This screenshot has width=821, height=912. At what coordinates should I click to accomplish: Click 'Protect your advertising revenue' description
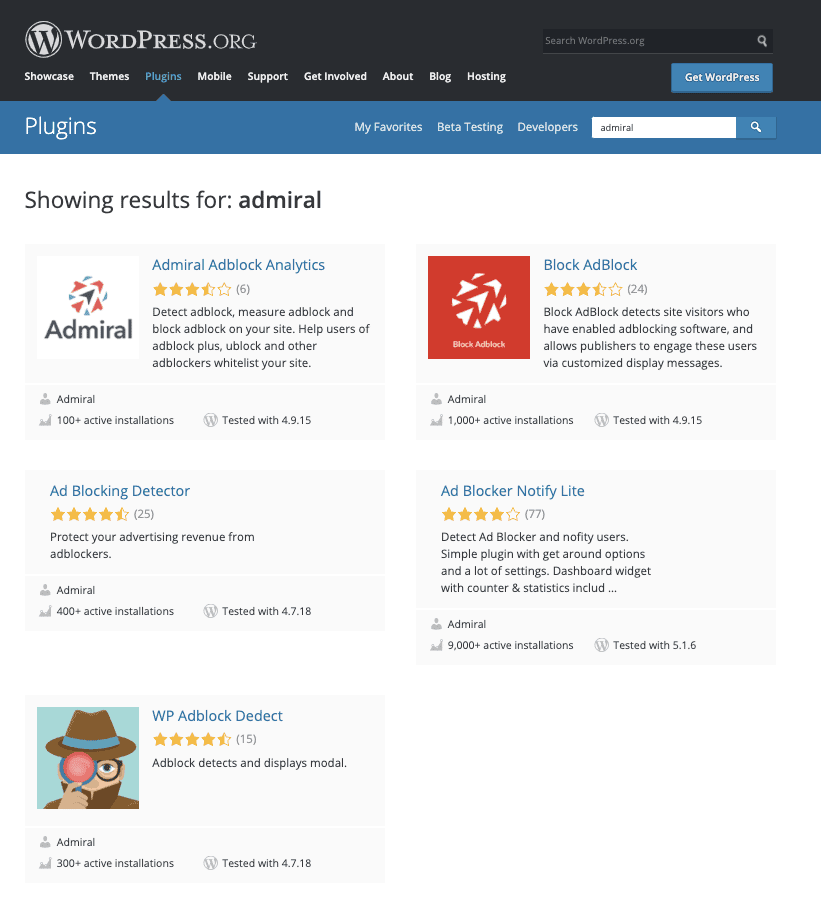point(152,545)
